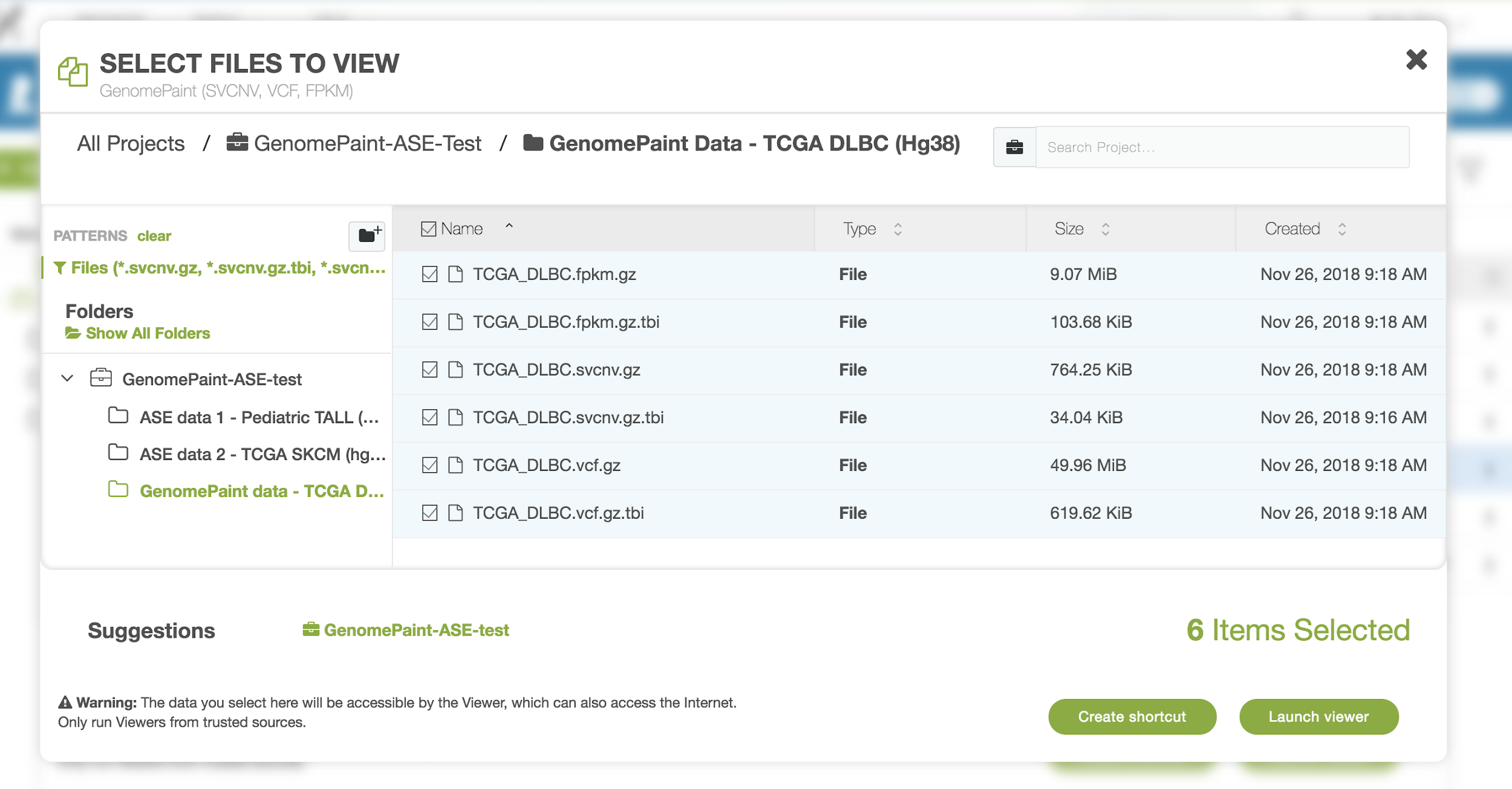The width and height of the screenshot is (1512, 789).
Task: Click the Nov 26, 2018 9:16 AM date
Action: click(x=1343, y=417)
